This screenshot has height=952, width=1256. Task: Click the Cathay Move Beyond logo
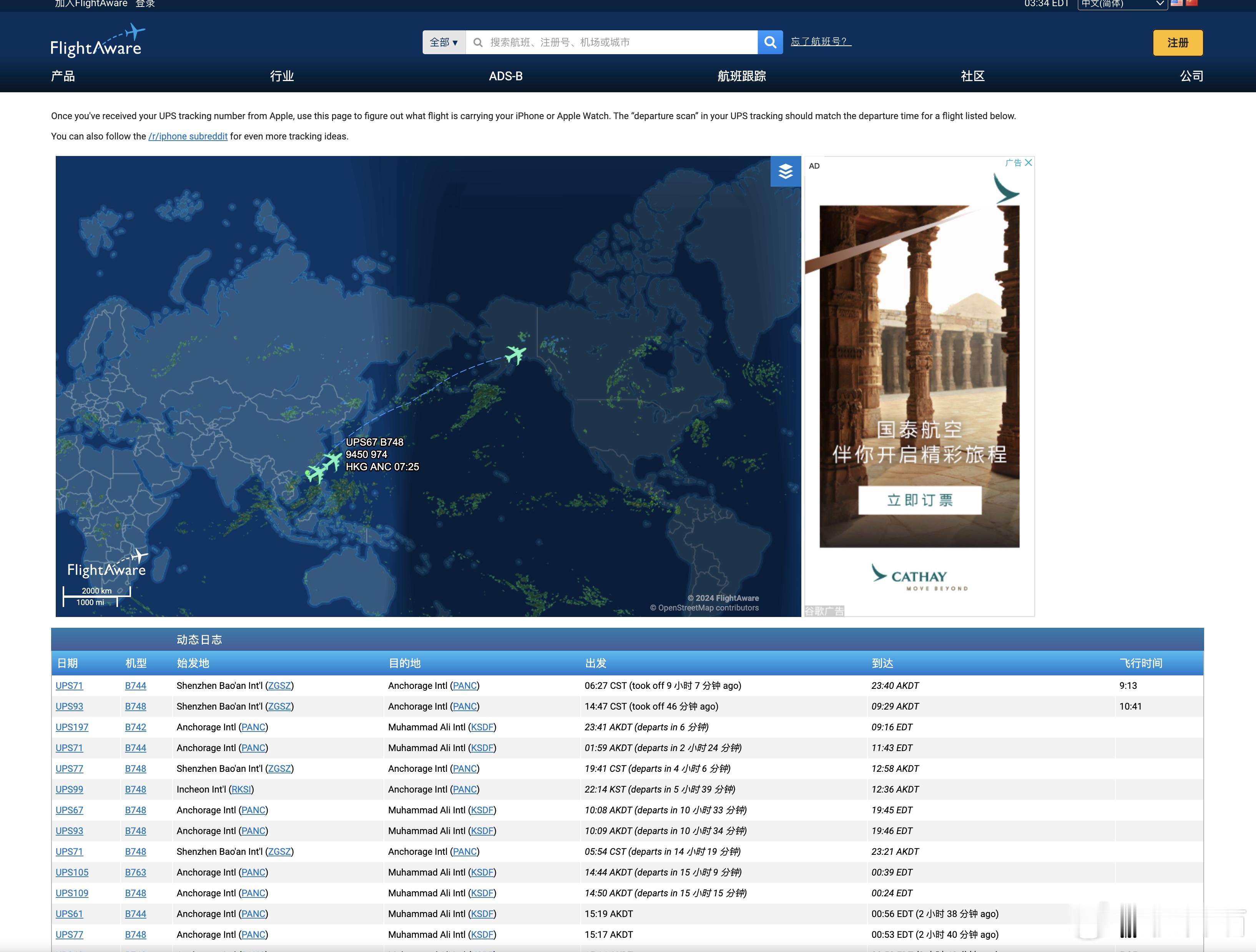pyautogui.click(x=919, y=578)
